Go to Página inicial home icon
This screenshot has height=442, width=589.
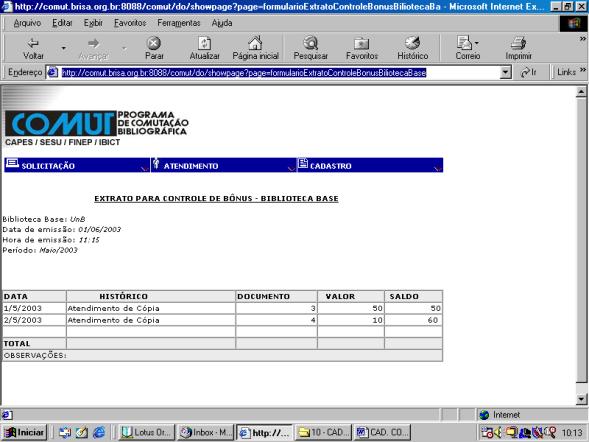(x=255, y=43)
